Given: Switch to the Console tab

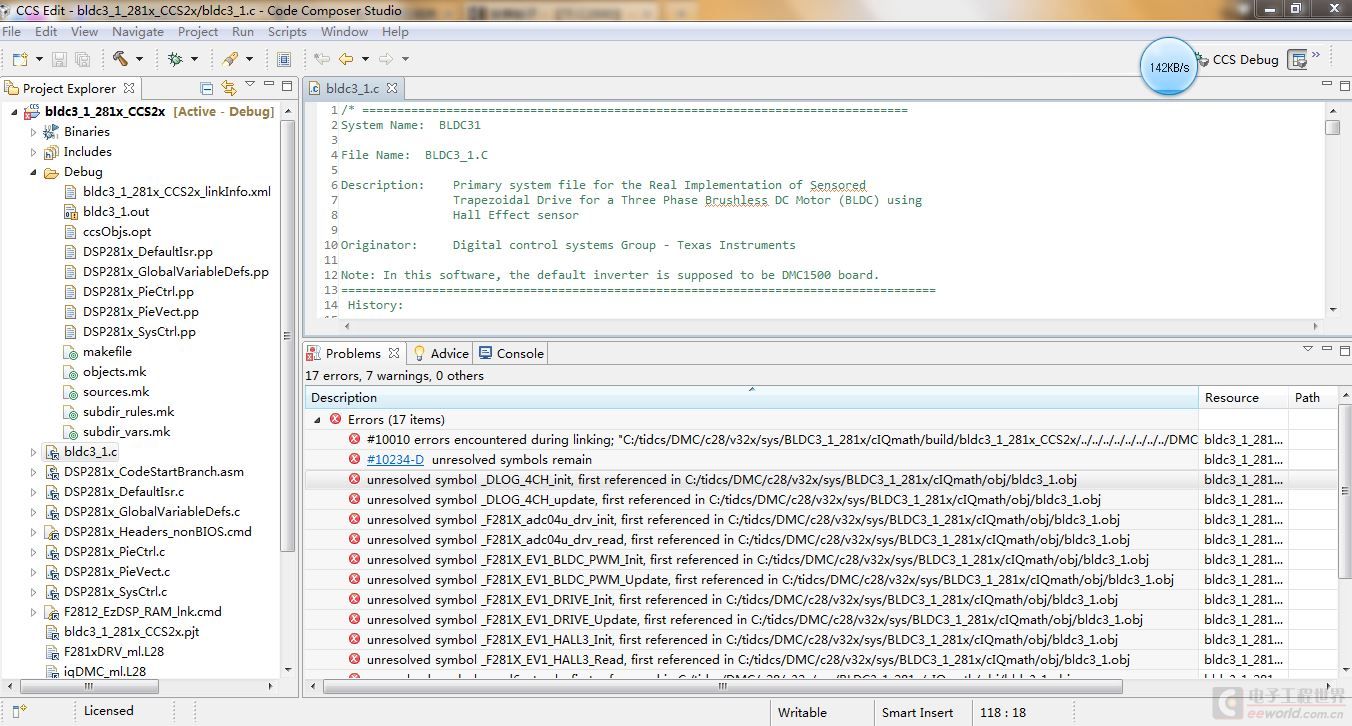Looking at the screenshot, I should tap(511, 353).
